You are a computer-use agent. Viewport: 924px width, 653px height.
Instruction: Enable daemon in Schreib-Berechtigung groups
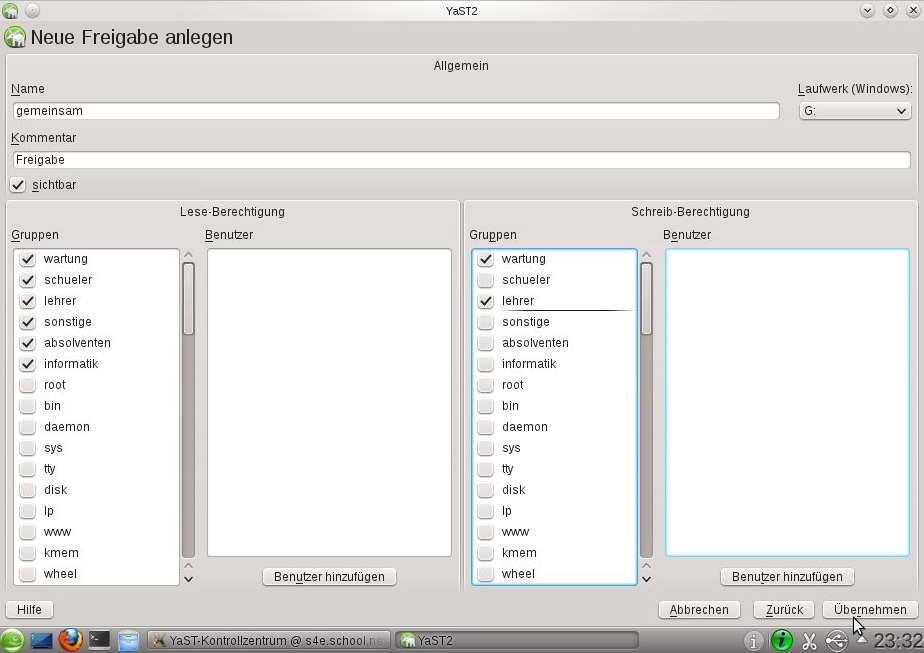click(485, 427)
